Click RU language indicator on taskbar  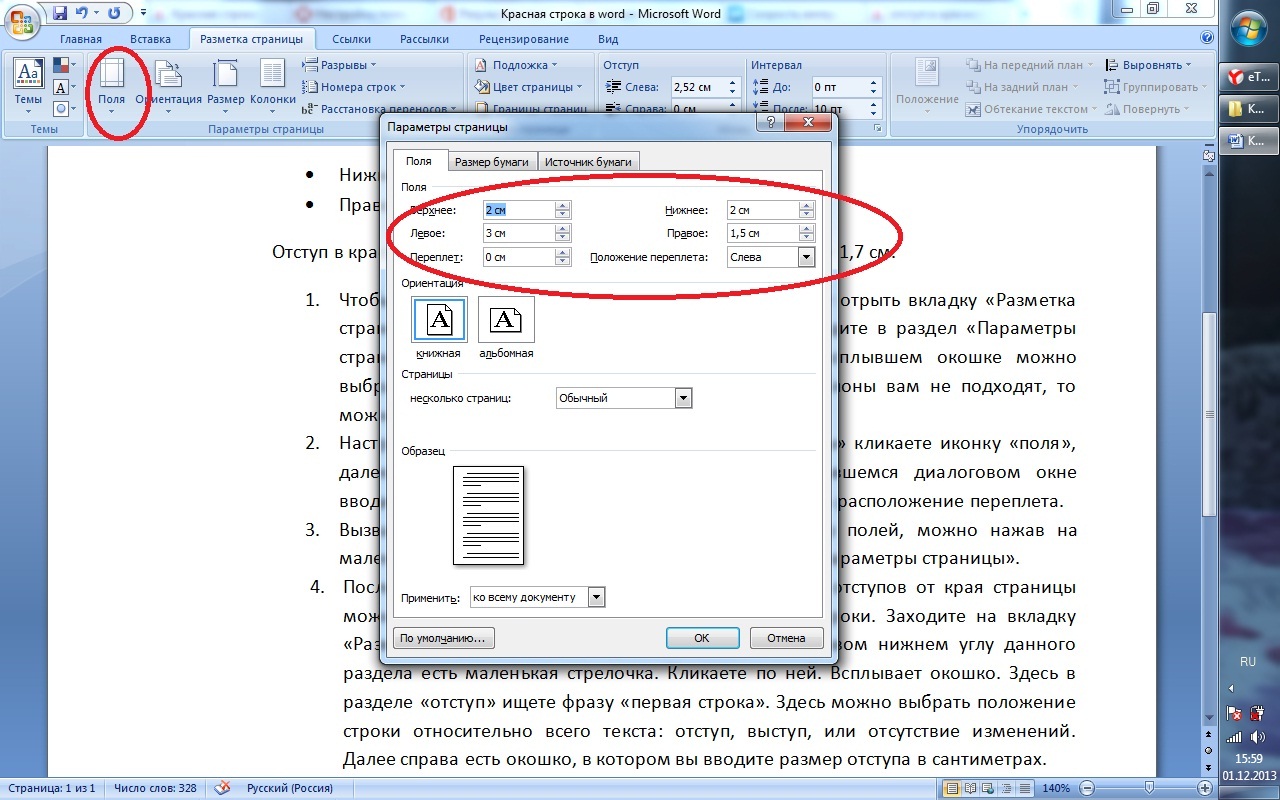click(x=1247, y=662)
